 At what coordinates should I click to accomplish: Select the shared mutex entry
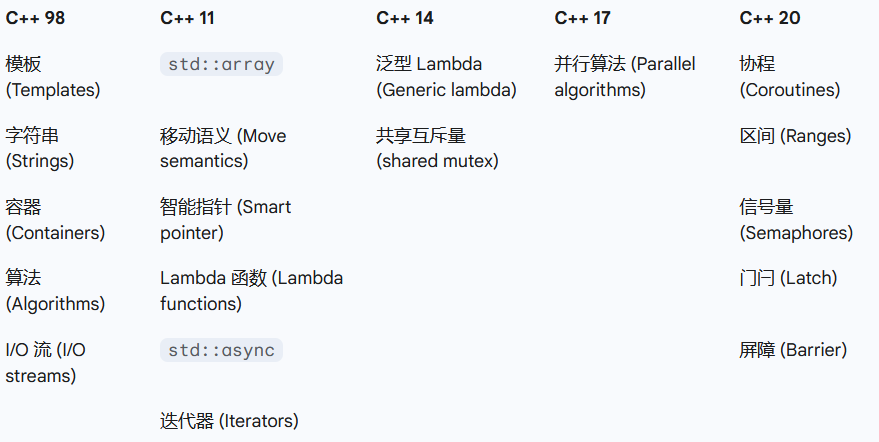(437, 148)
